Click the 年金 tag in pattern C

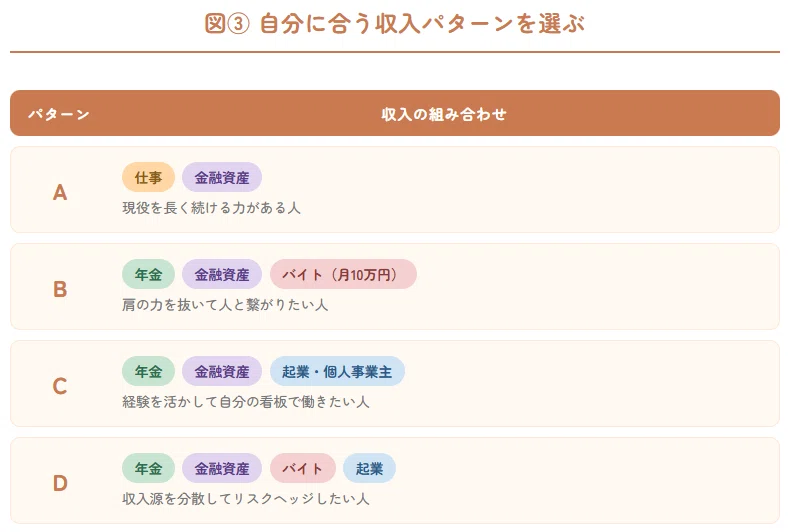pos(148,371)
